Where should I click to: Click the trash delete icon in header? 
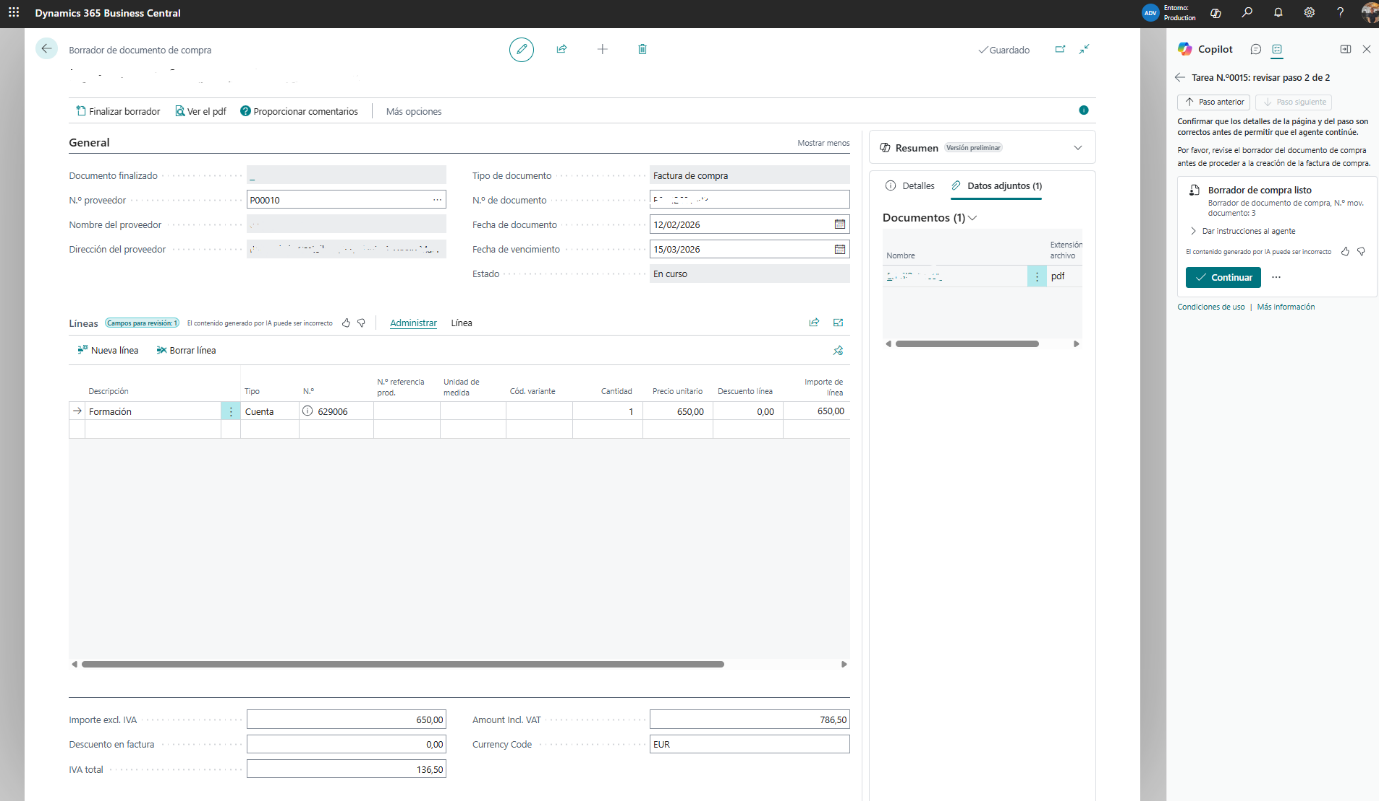point(642,49)
